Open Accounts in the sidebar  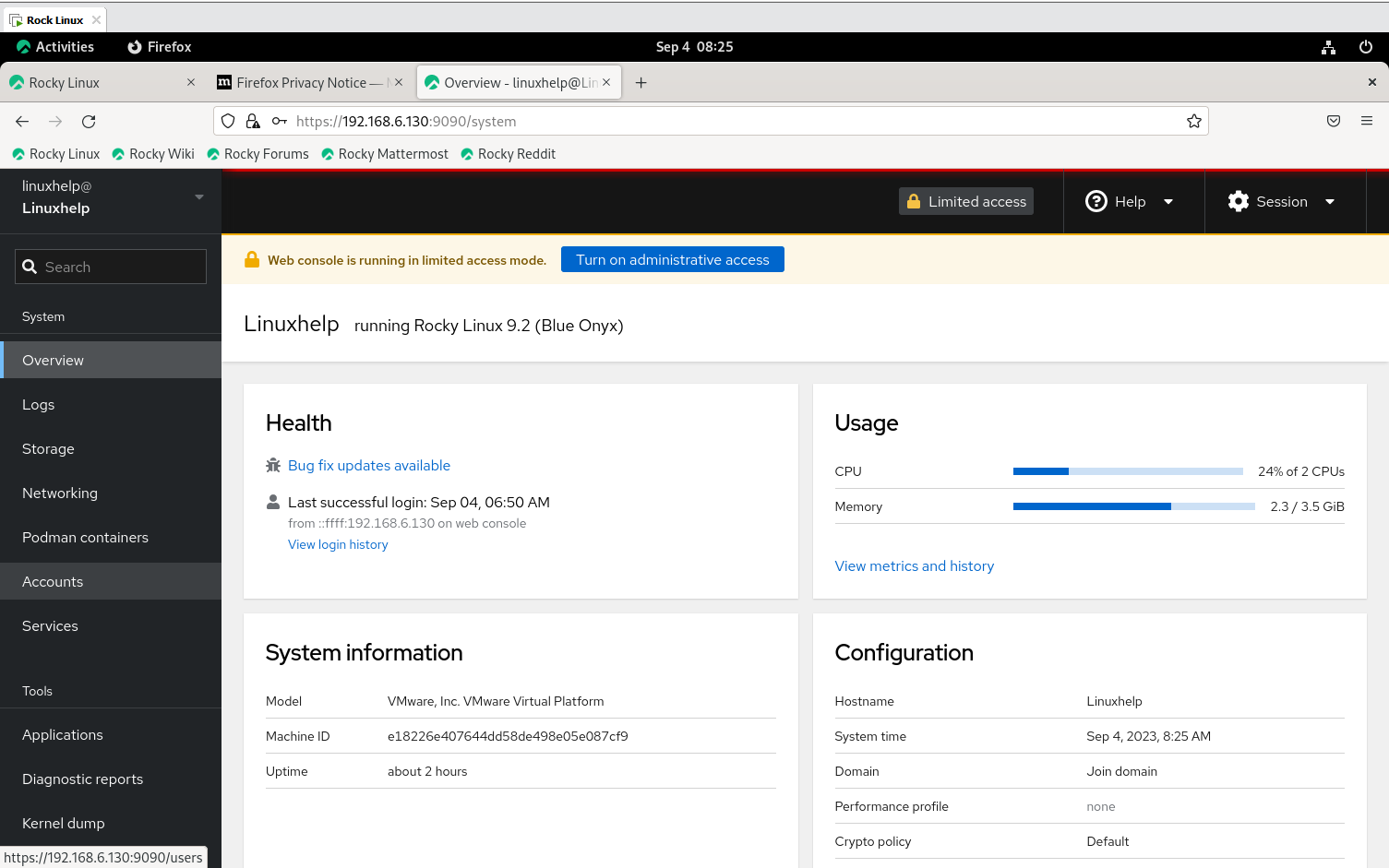111,581
